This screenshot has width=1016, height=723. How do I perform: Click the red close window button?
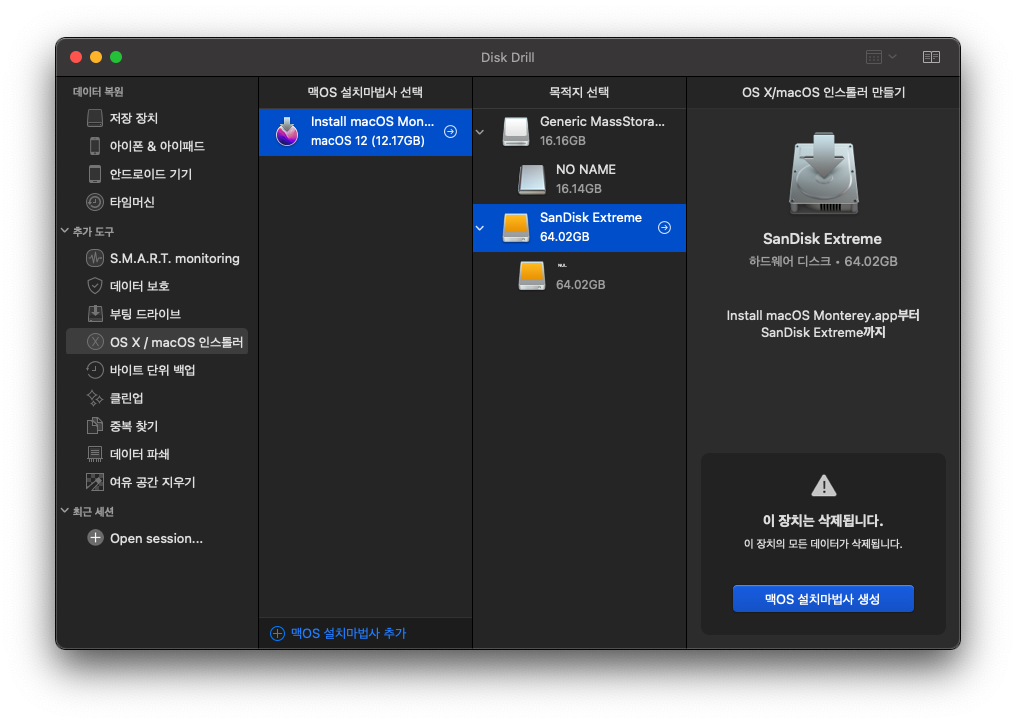pos(76,57)
